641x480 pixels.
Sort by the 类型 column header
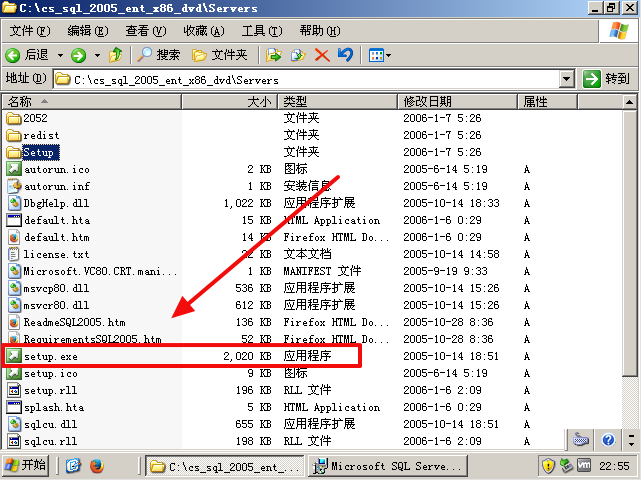pos(338,101)
